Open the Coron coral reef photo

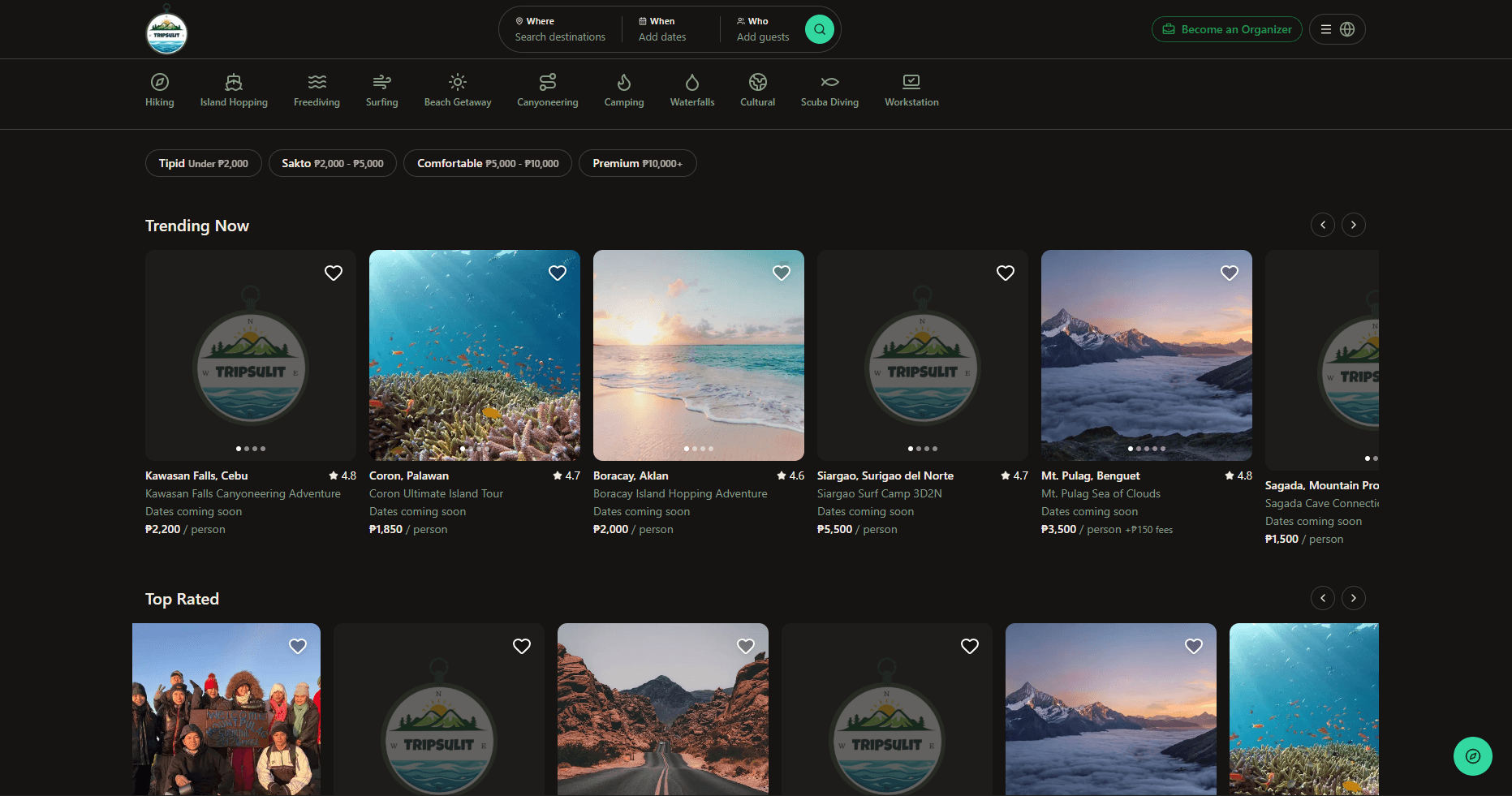(475, 355)
